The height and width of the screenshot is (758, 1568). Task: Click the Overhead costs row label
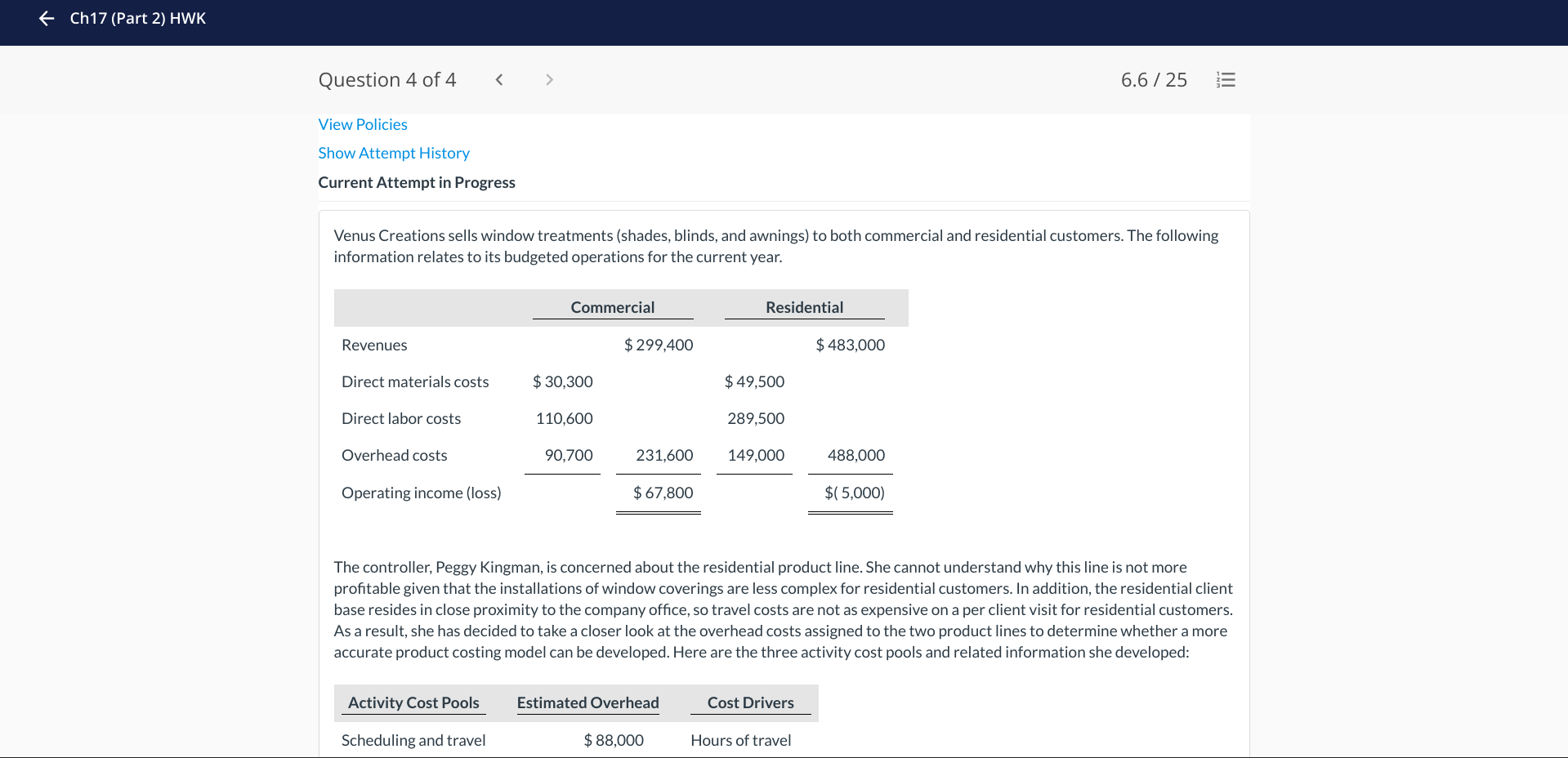[x=395, y=455]
